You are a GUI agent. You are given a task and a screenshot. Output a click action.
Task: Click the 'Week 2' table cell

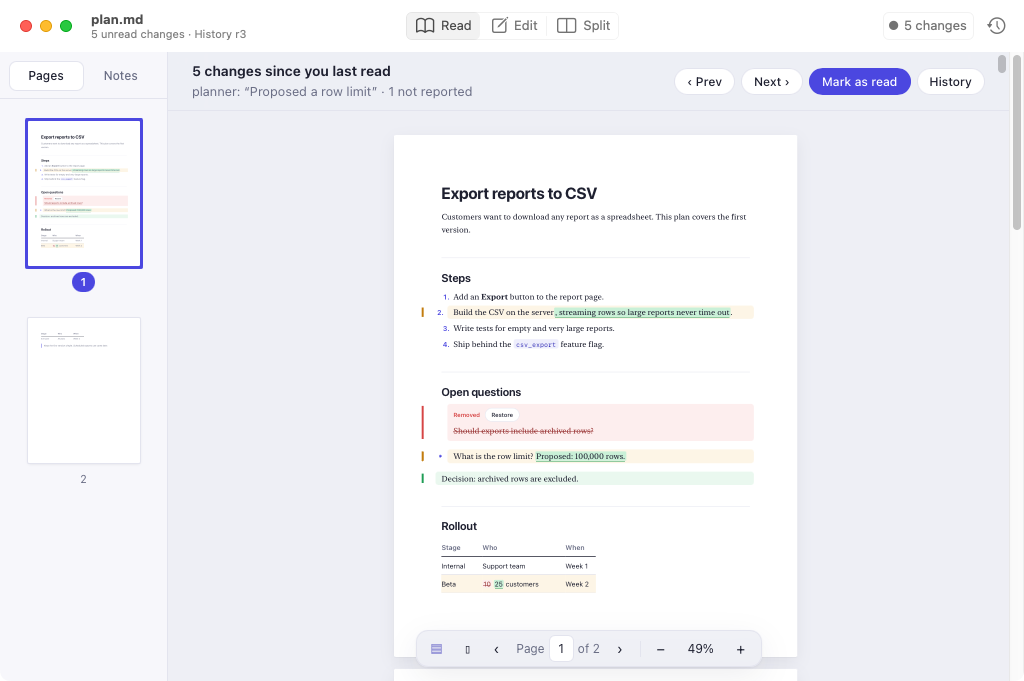[x=577, y=584]
